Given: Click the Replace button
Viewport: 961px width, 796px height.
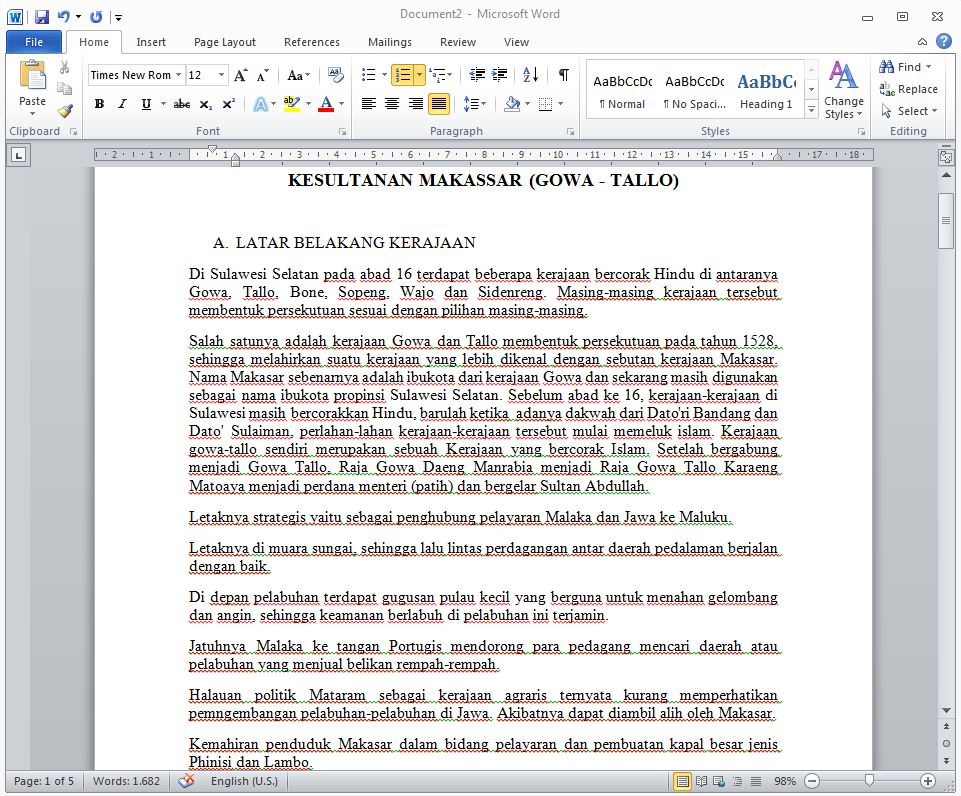Looking at the screenshot, I should point(908,89).
